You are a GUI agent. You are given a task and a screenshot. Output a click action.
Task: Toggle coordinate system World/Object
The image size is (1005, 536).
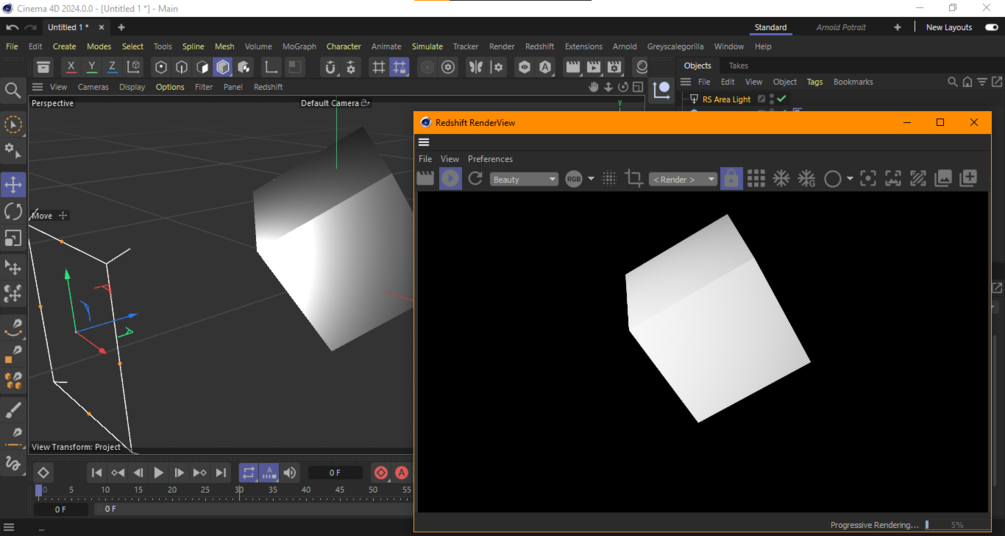pos(133,67)
